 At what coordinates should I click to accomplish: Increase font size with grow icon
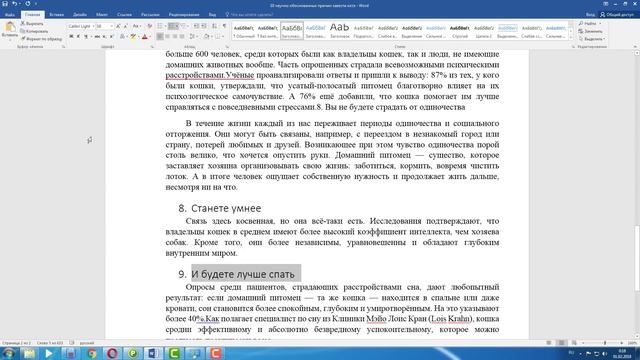tap(118, 26)
